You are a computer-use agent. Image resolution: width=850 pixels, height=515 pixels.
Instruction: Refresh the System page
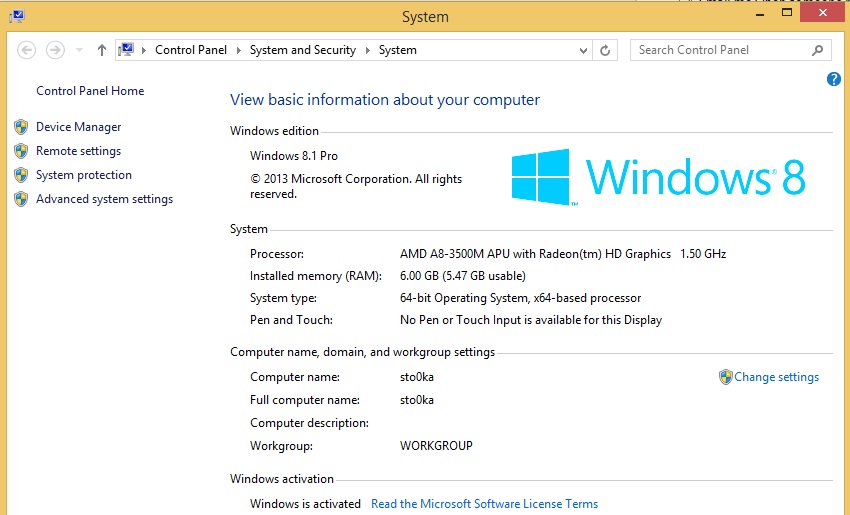(x=605, y=50)
